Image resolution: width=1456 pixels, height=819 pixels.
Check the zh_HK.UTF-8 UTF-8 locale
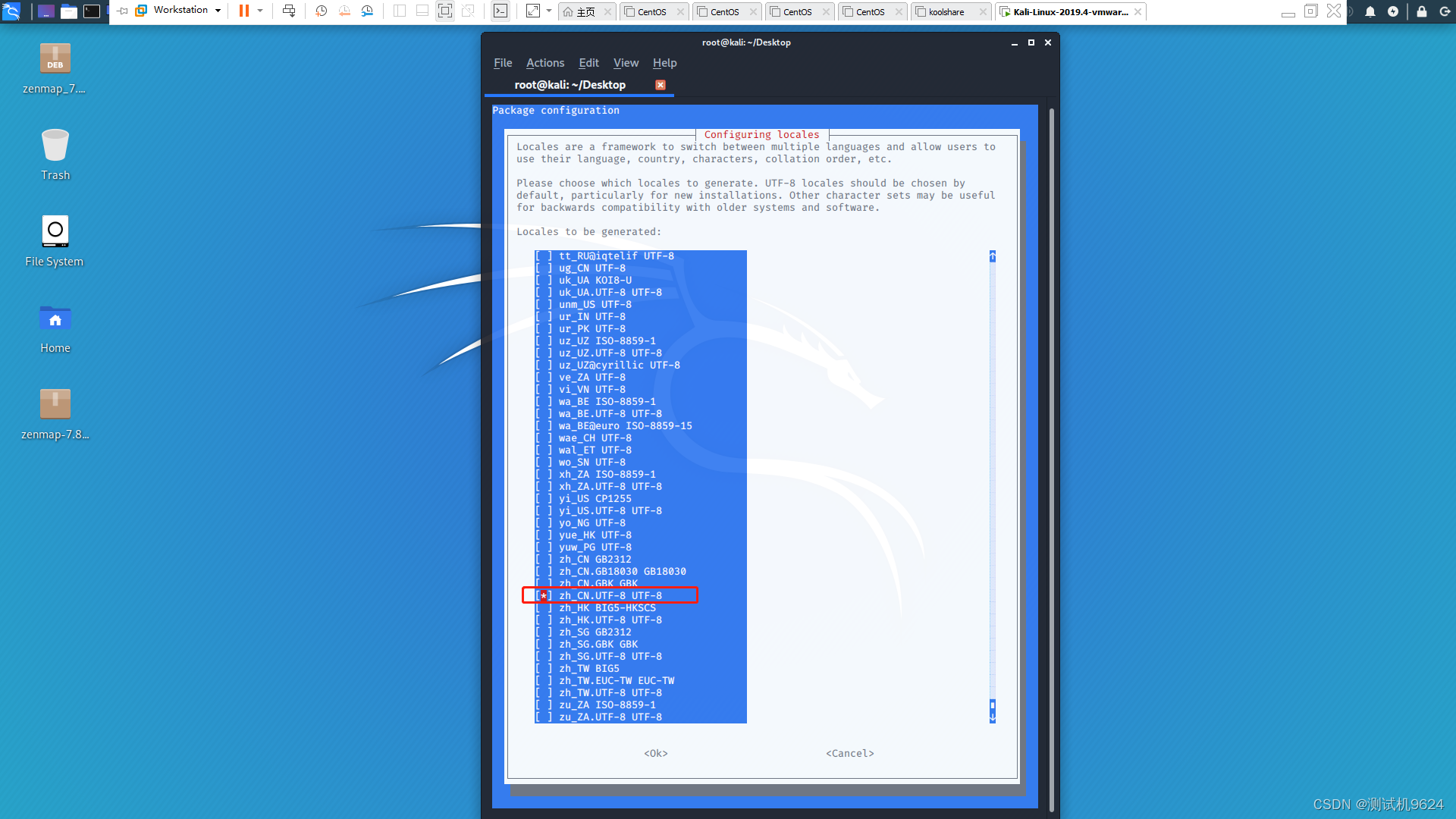pos(544,620)
